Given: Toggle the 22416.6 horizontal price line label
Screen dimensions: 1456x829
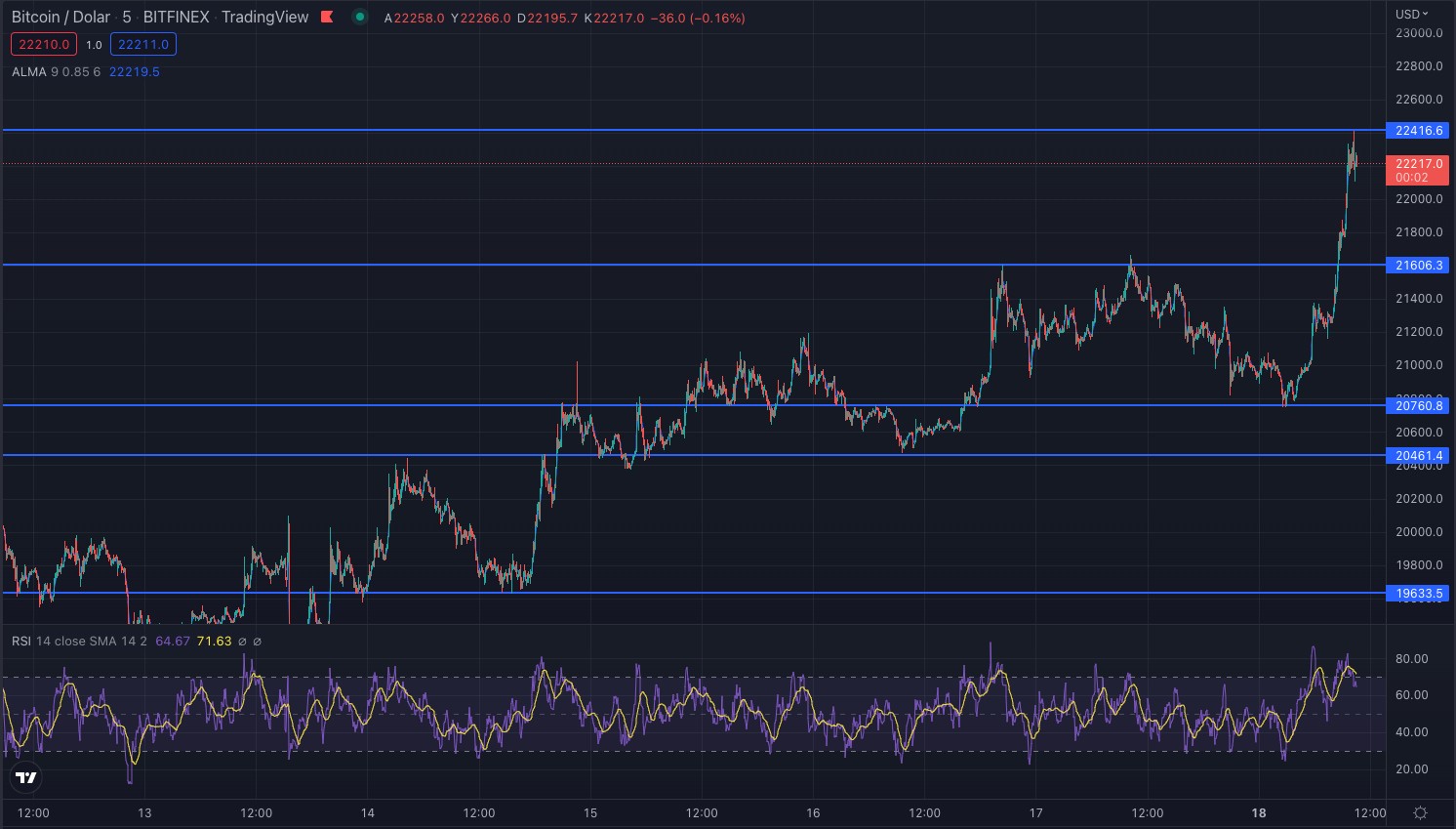Looking at the screenshot, I should (x=1417, y=130).
